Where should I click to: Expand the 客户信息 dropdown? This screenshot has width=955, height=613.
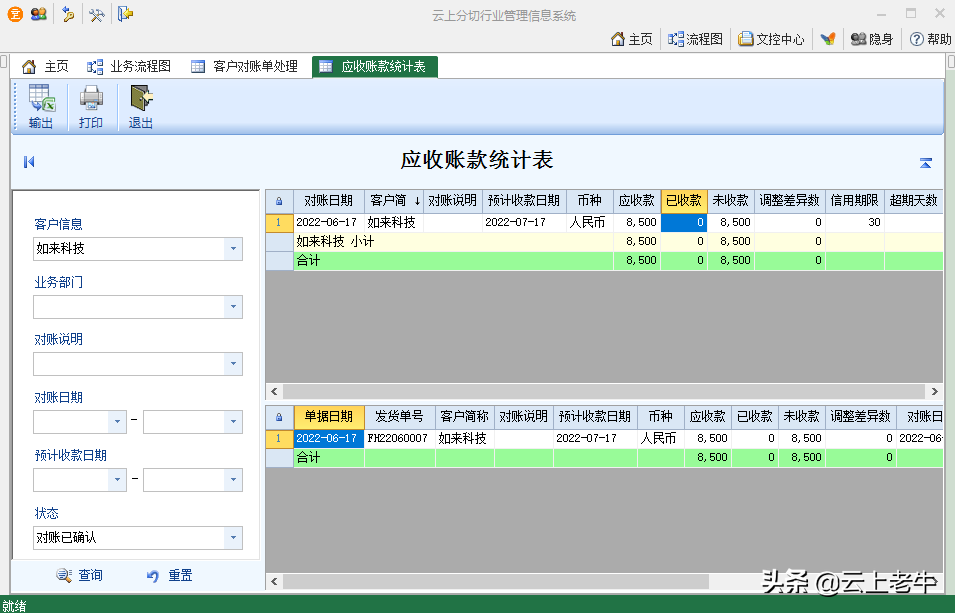click(x=233, y=249)
